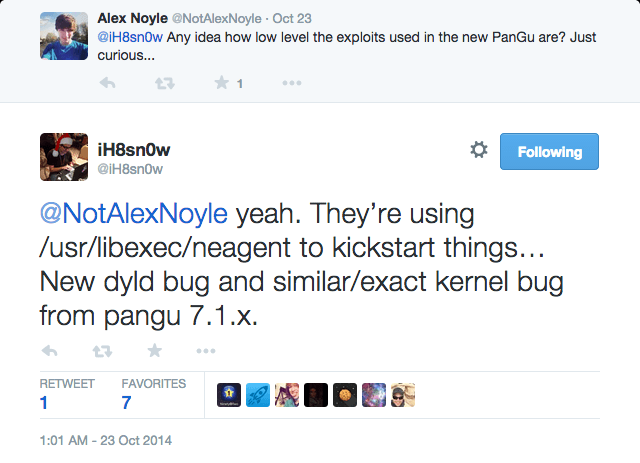Toggle the Following button for iH8sn0w
The image size is (640, 463).
coord(549,152)
